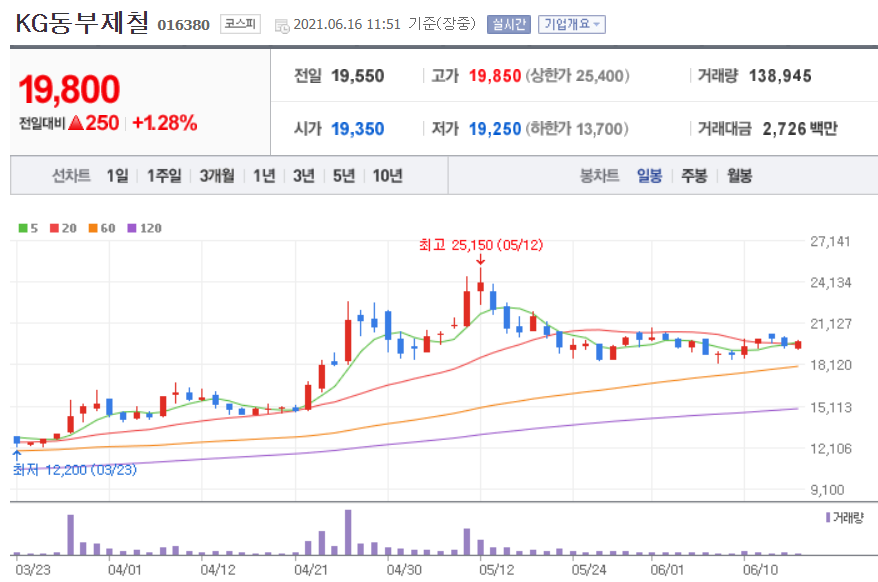This screenshot has width=878, height=582.
Task: Click the 전일 value 19,550
Action: click(357, 76)
